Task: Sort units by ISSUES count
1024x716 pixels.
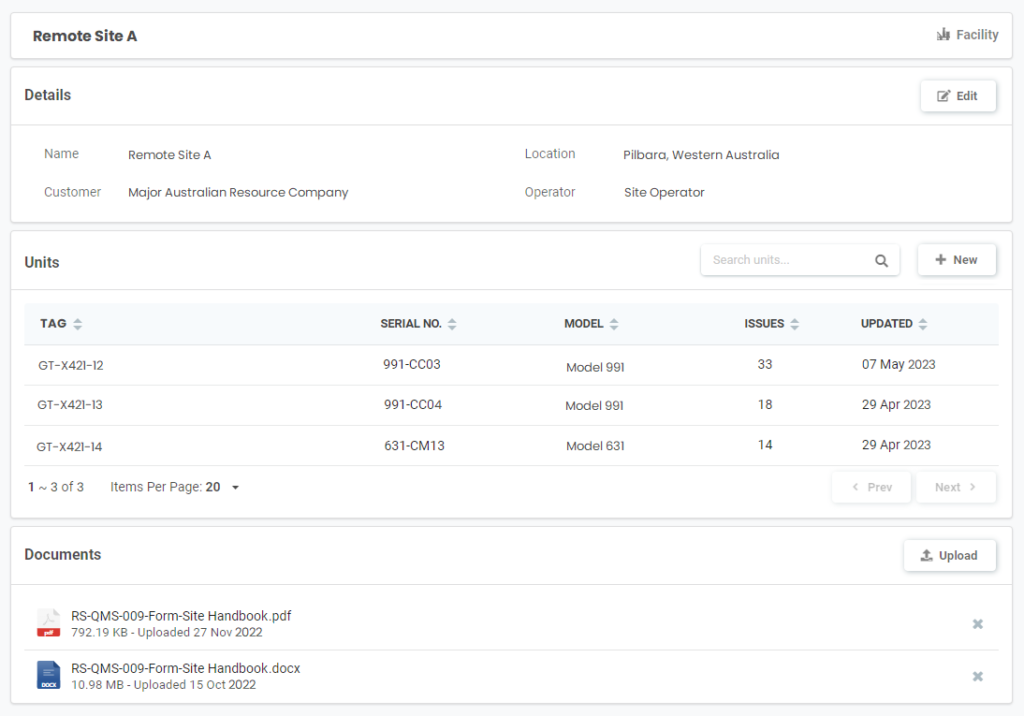Action: [794, 324]
